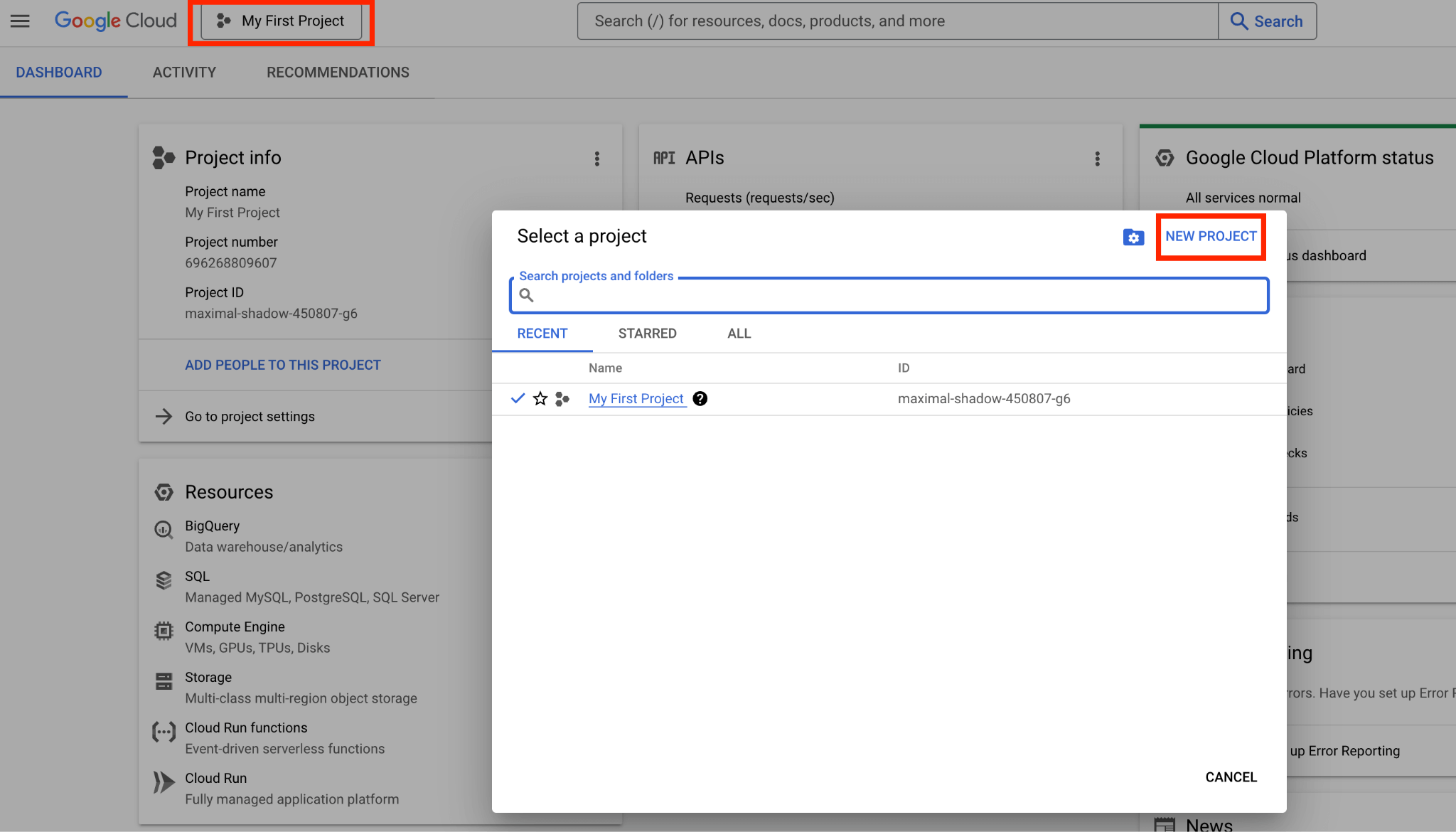This screenshot has width=1456, height=832.
Task: Click NEW PROJECT in the dialog
Action: pyautogui.click(x=1211, y=236)
